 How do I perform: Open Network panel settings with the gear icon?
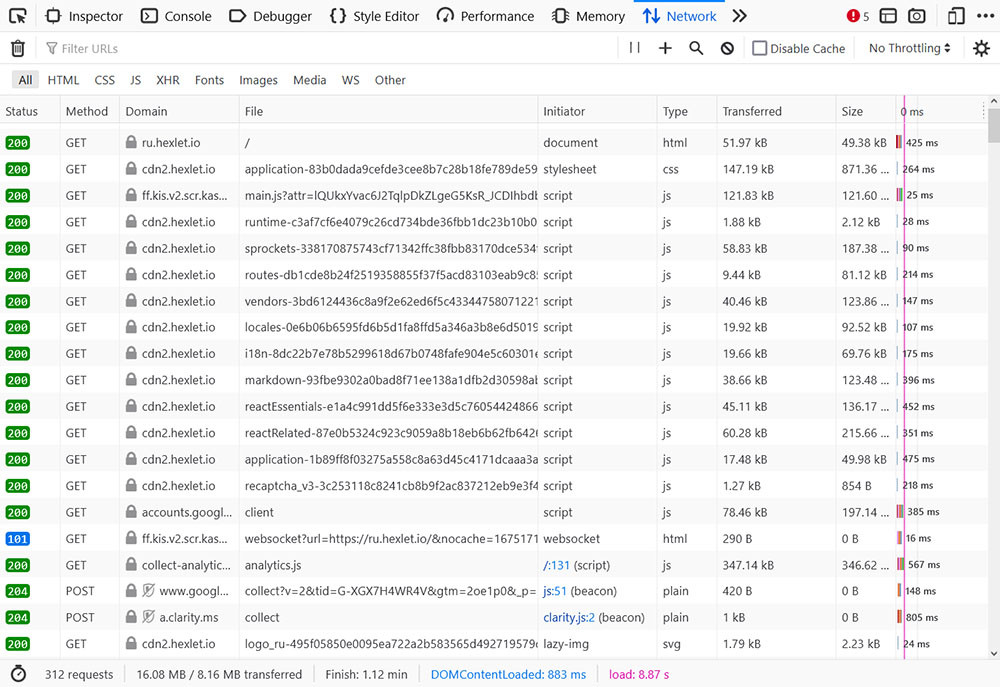(981, 48)
